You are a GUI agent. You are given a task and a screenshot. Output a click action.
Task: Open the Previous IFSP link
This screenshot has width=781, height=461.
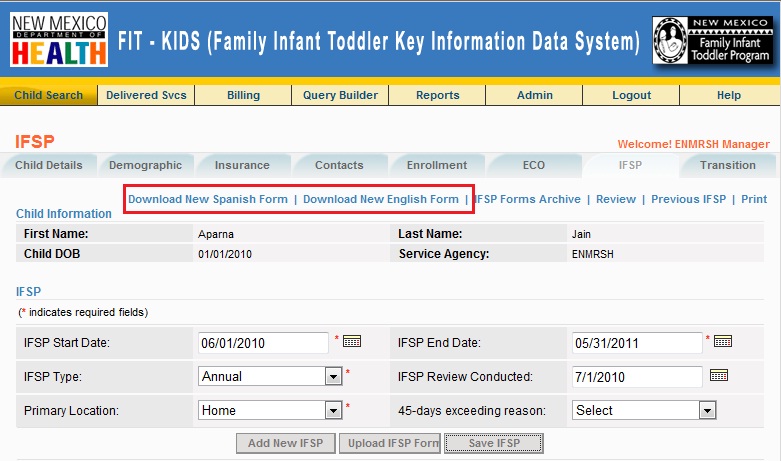688,199
